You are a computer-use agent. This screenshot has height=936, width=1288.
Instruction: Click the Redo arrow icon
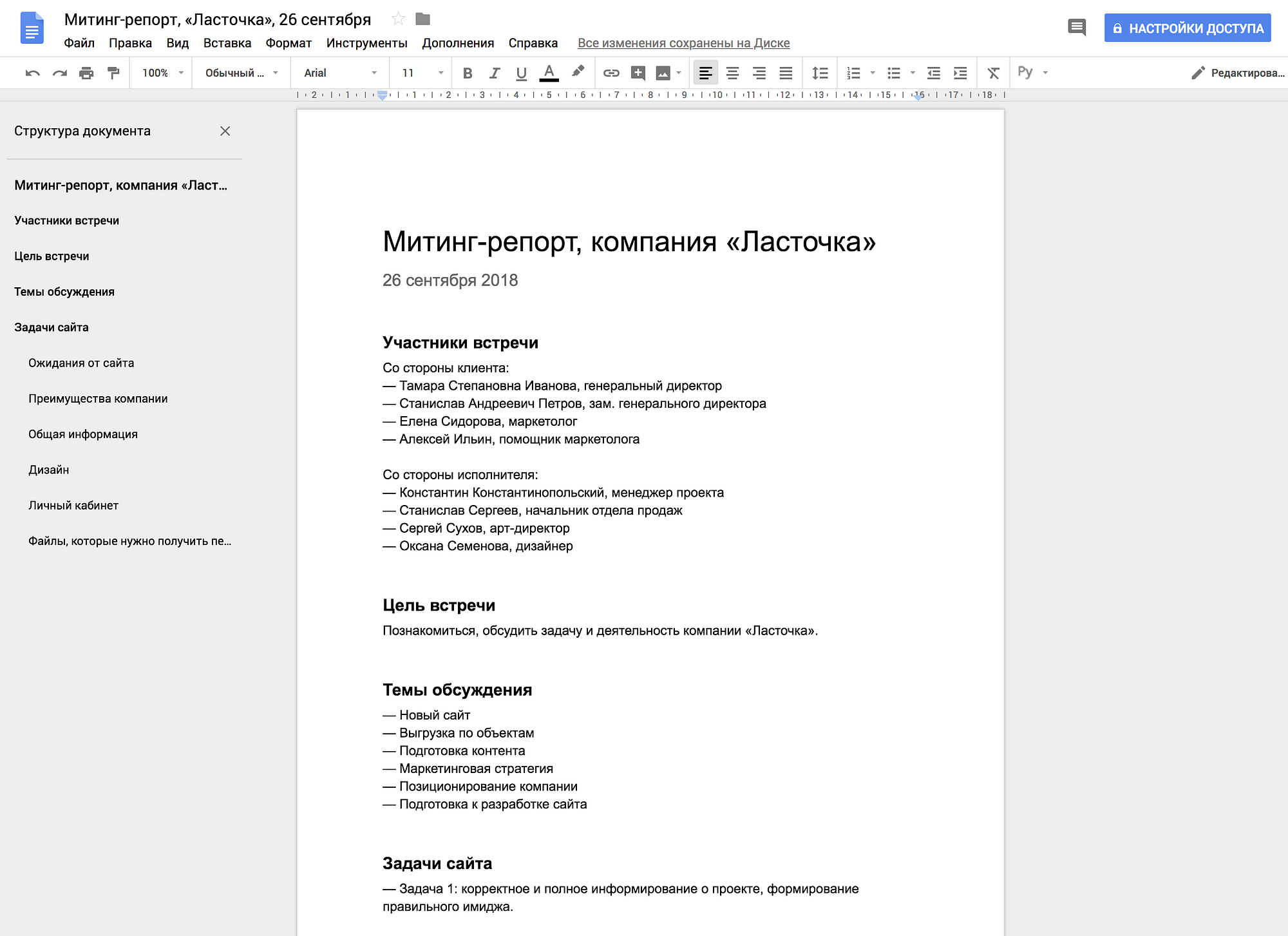[x=59, y=73]
